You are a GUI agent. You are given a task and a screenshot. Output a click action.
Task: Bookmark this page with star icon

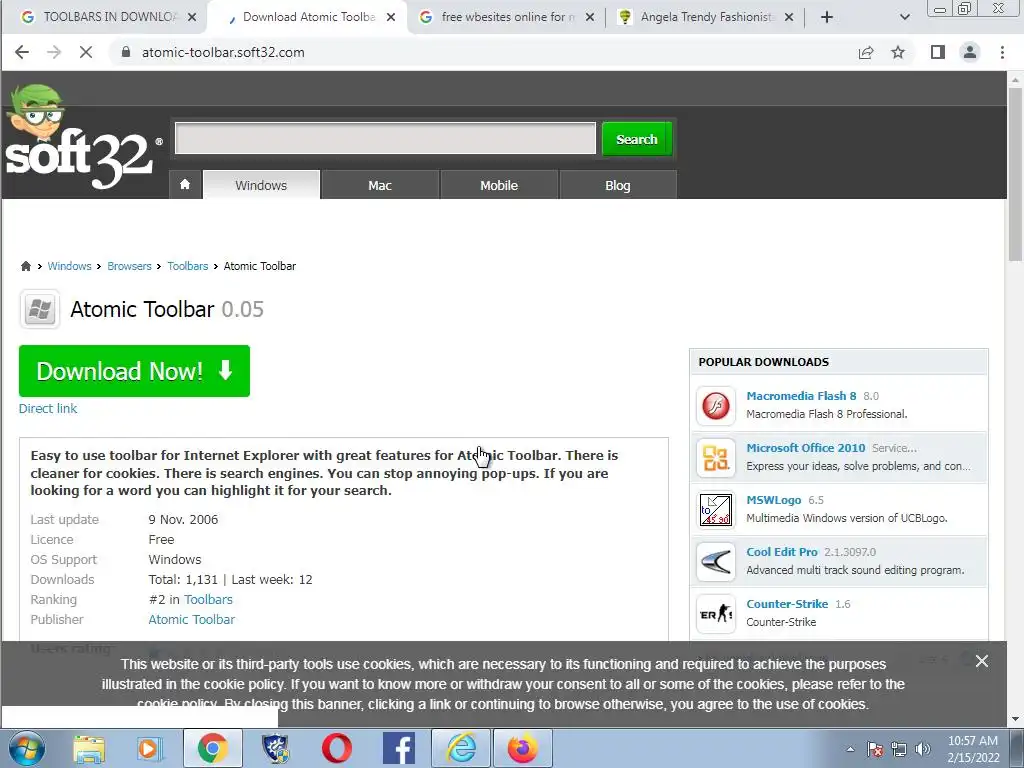(x=898, y=52)
